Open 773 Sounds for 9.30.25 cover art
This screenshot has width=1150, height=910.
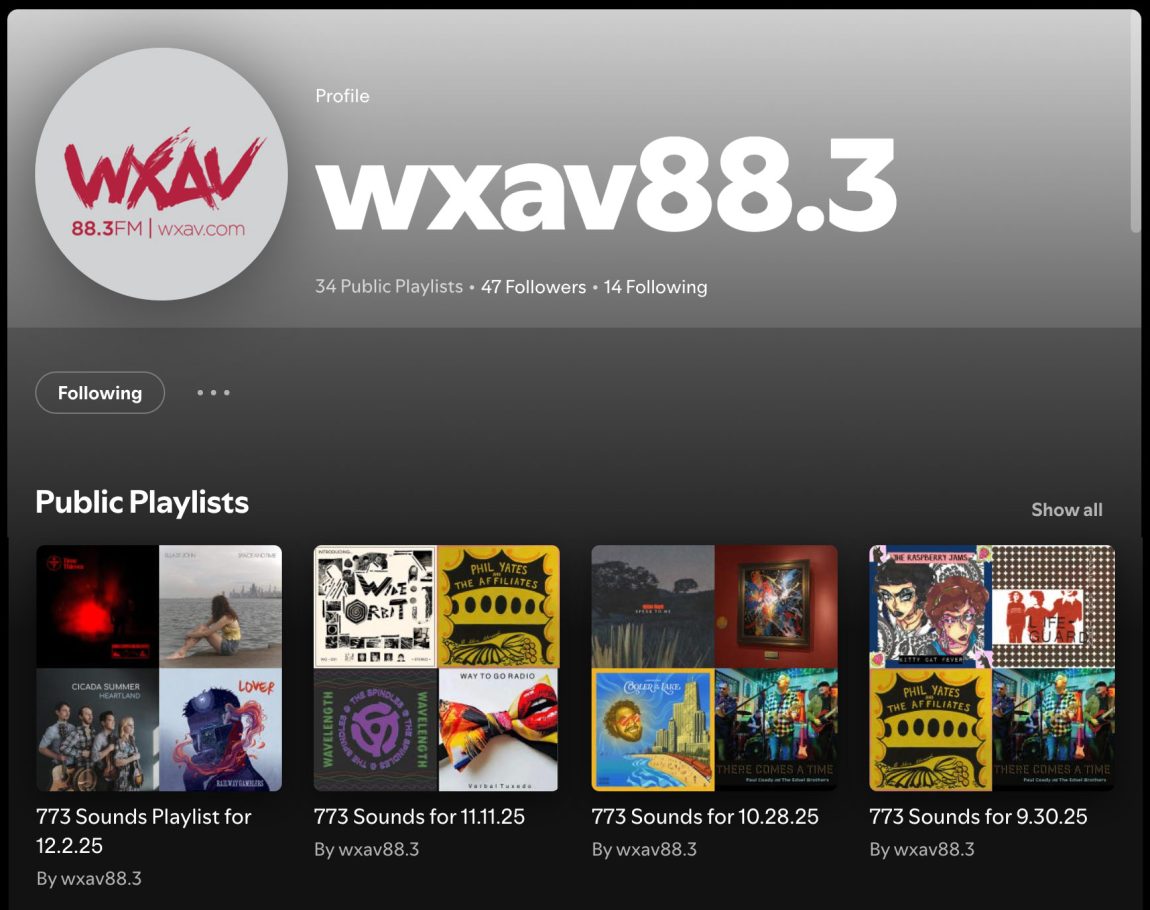[x=992, y=668]
